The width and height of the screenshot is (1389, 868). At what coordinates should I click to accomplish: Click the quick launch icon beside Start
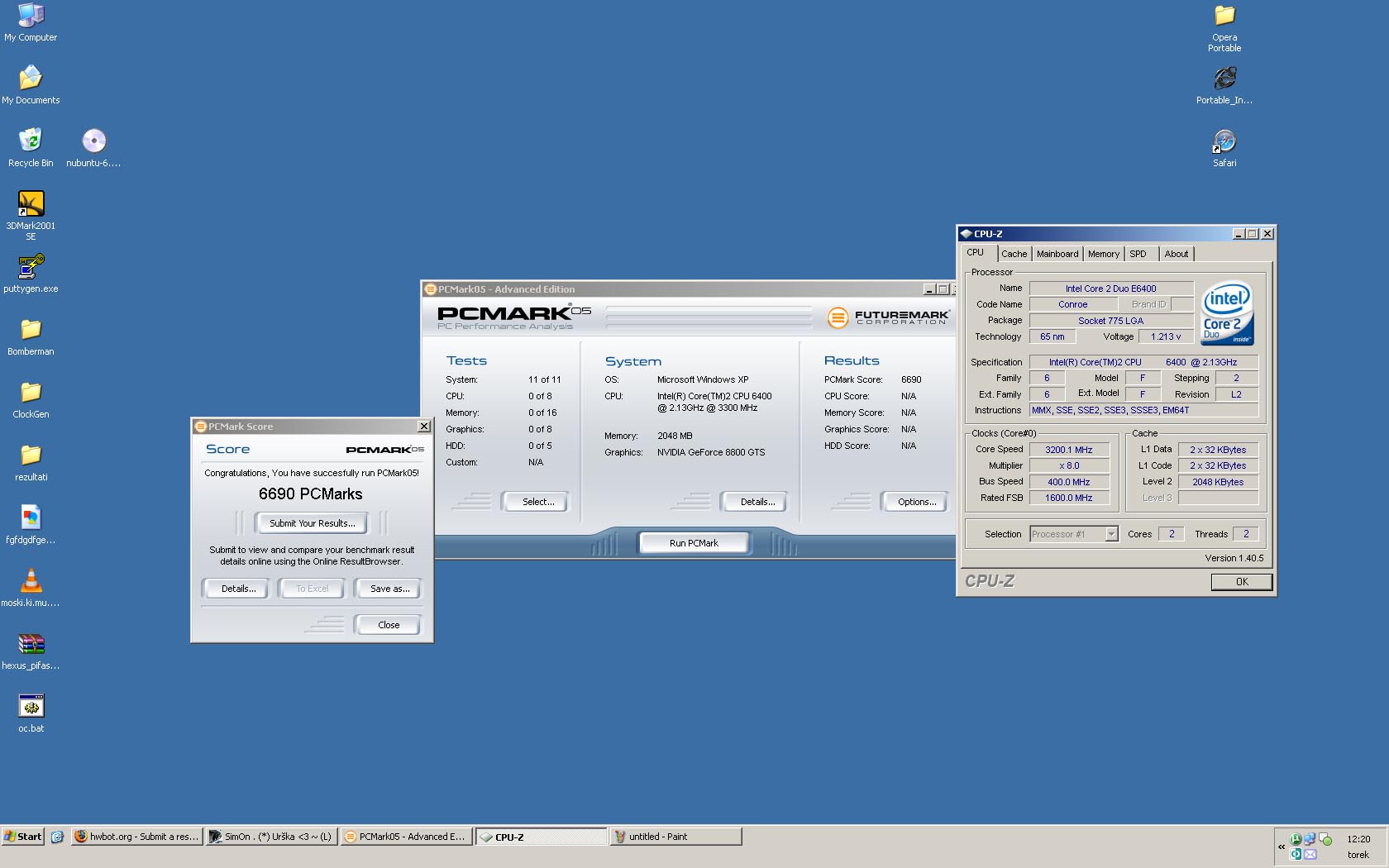click(x=57, y=837)
